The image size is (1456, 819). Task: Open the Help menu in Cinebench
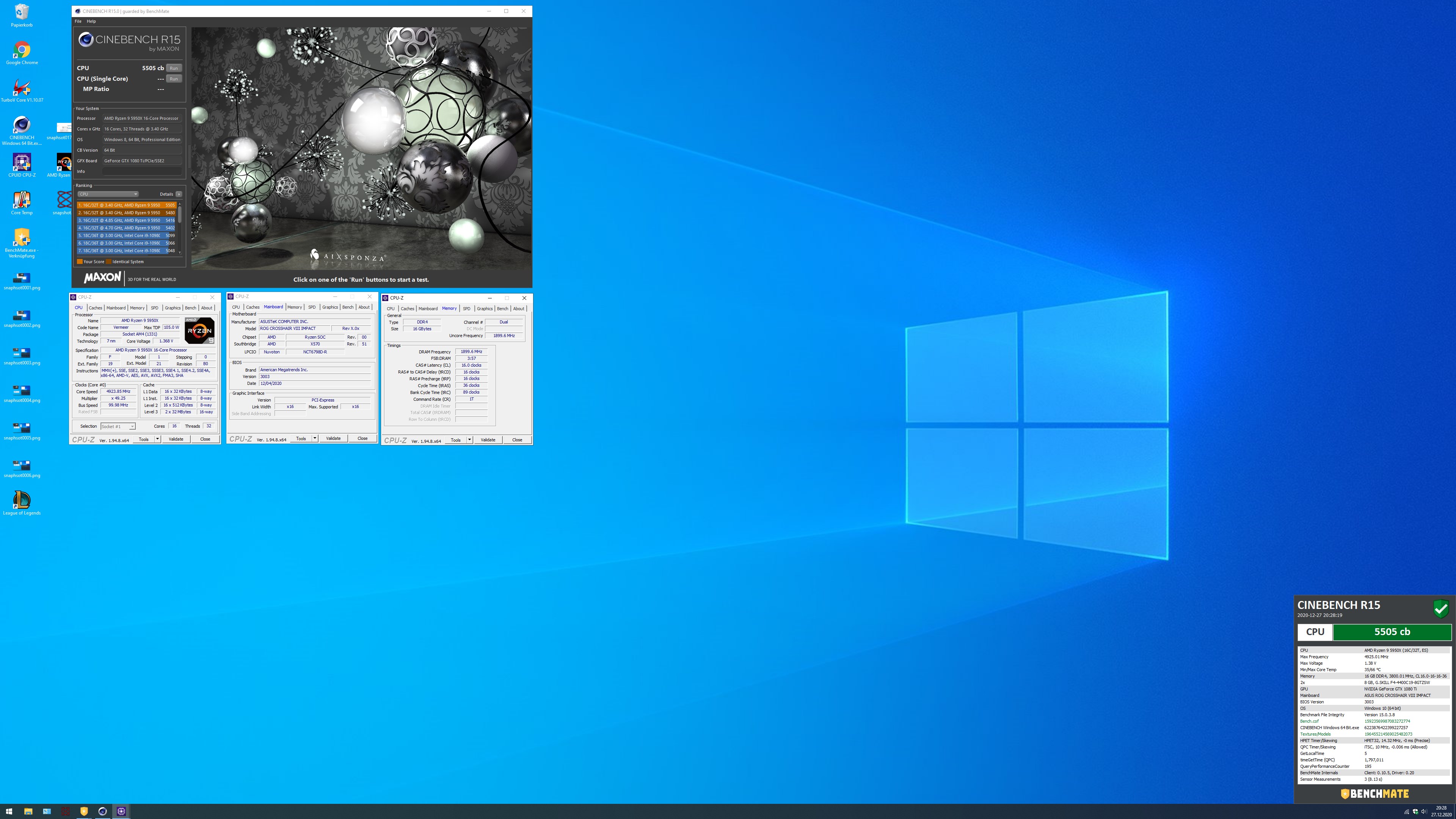coord(91,22)
